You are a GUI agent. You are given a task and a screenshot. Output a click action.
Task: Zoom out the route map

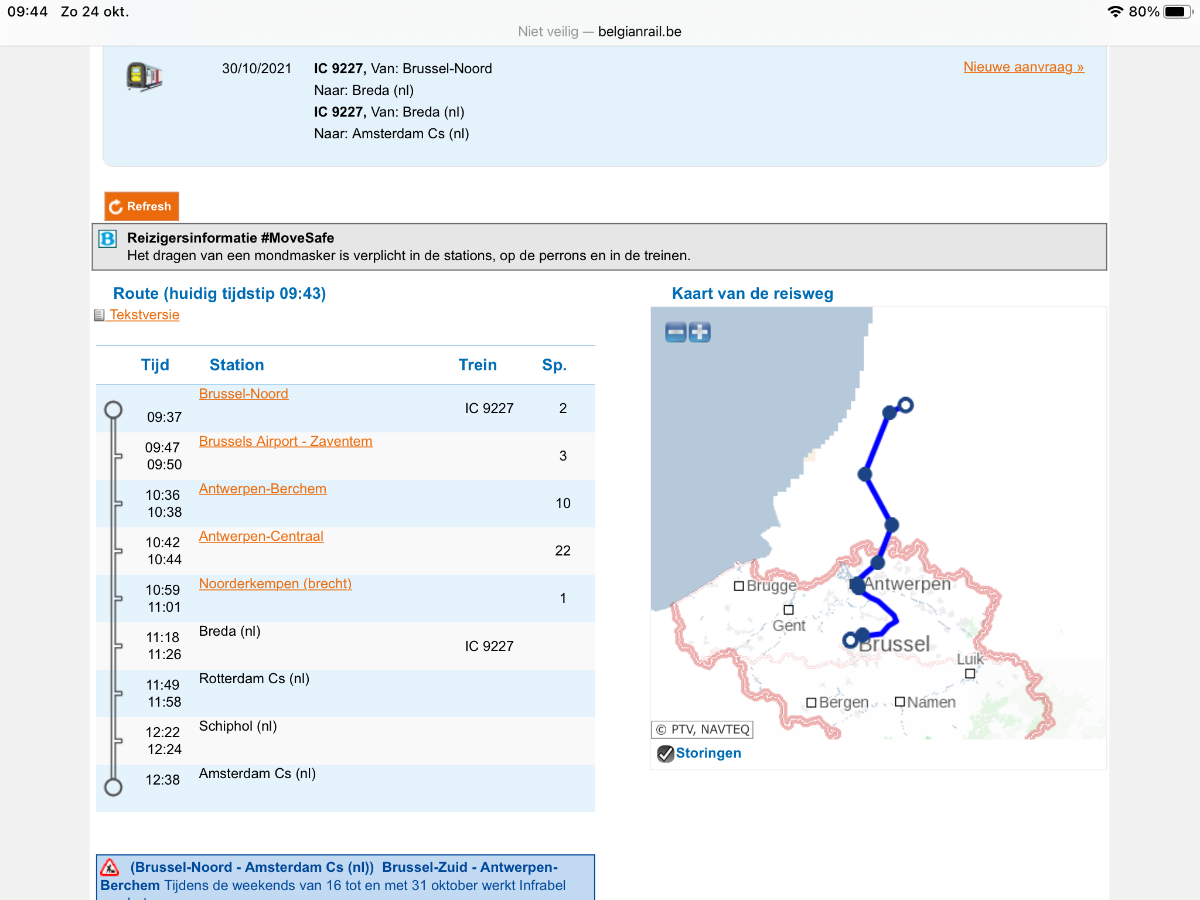(676, 332)
